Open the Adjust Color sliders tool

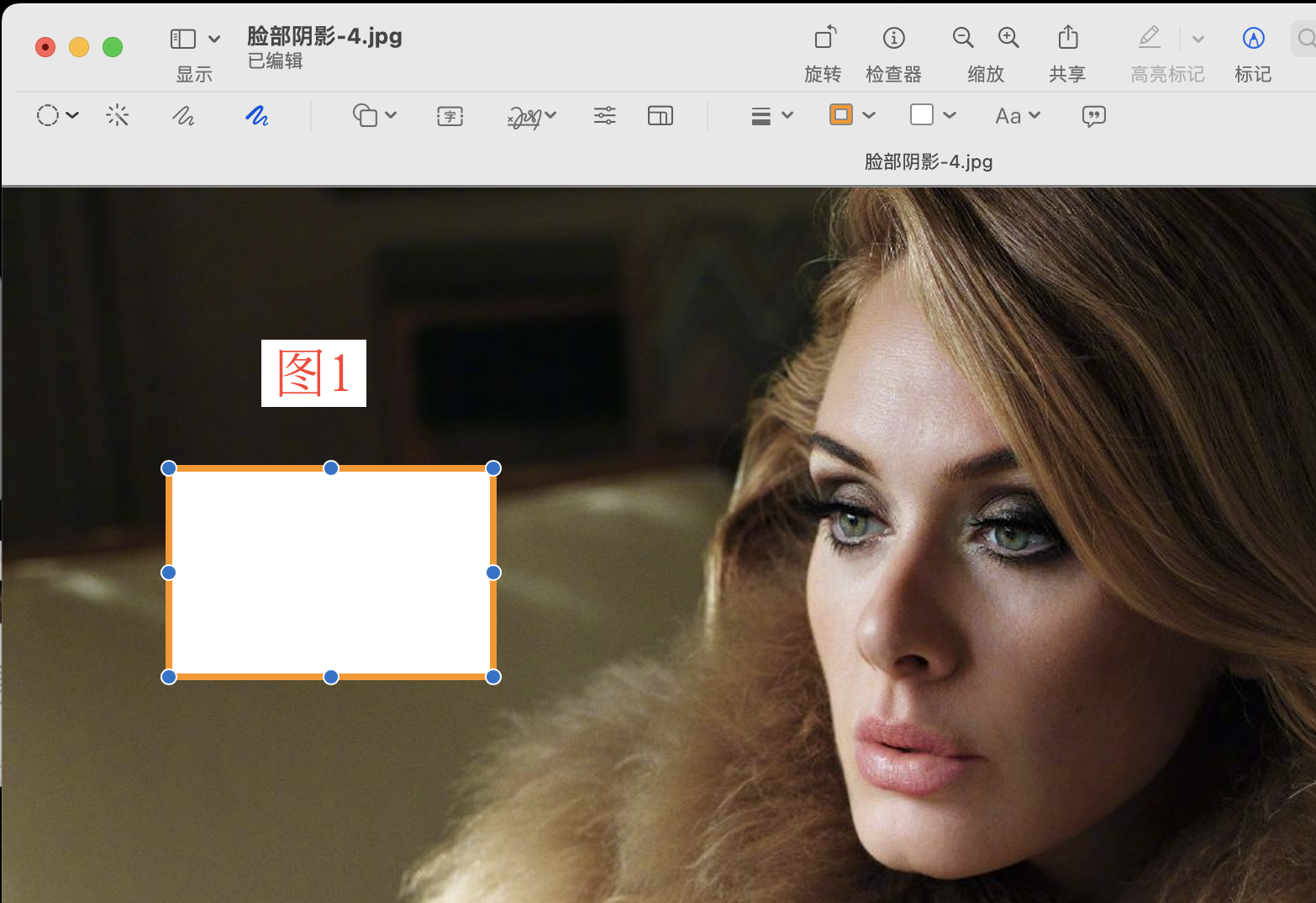tap(604, 115)
